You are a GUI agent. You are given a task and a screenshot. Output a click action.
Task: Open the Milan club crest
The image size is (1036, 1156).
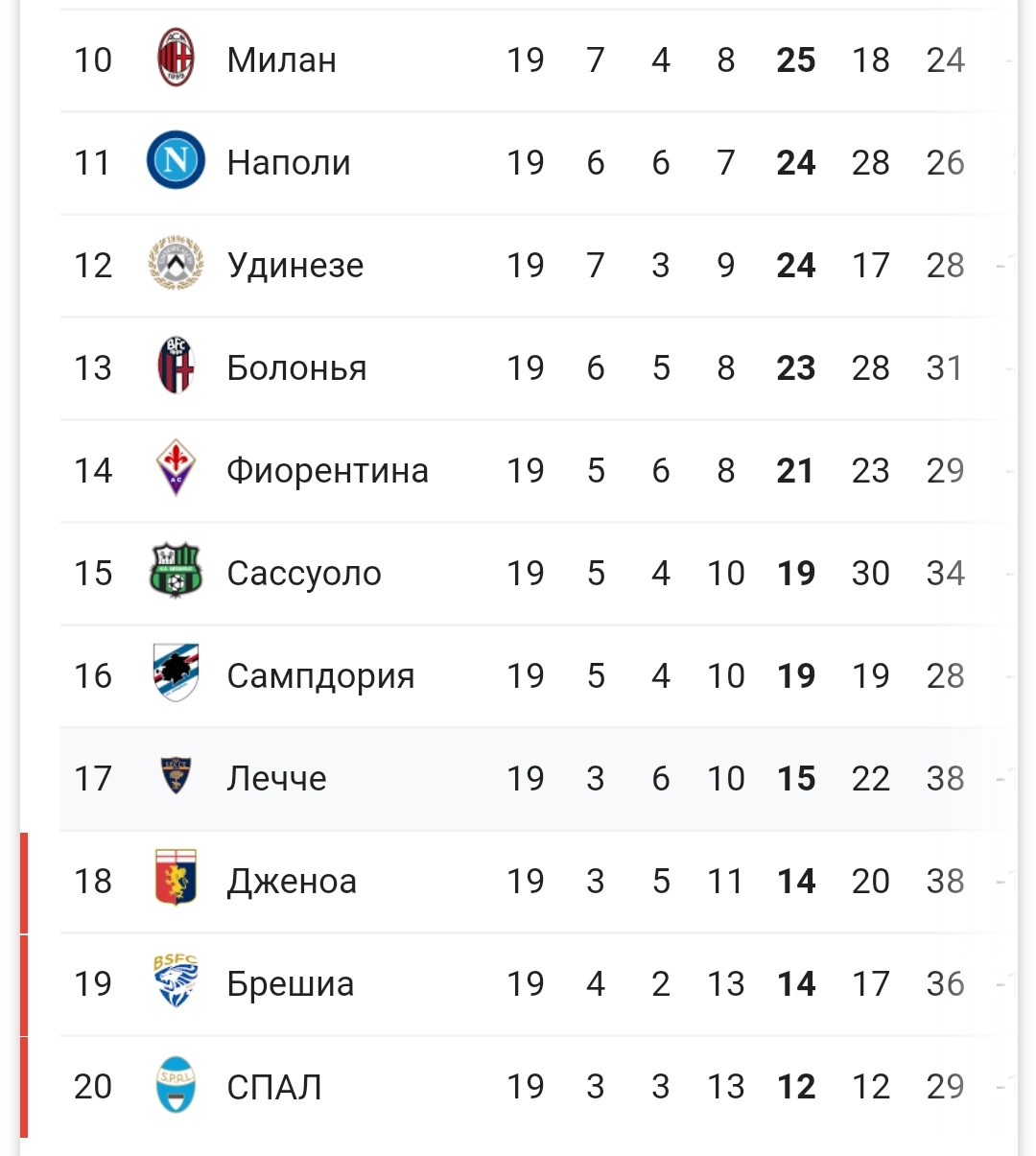(176, 59)
